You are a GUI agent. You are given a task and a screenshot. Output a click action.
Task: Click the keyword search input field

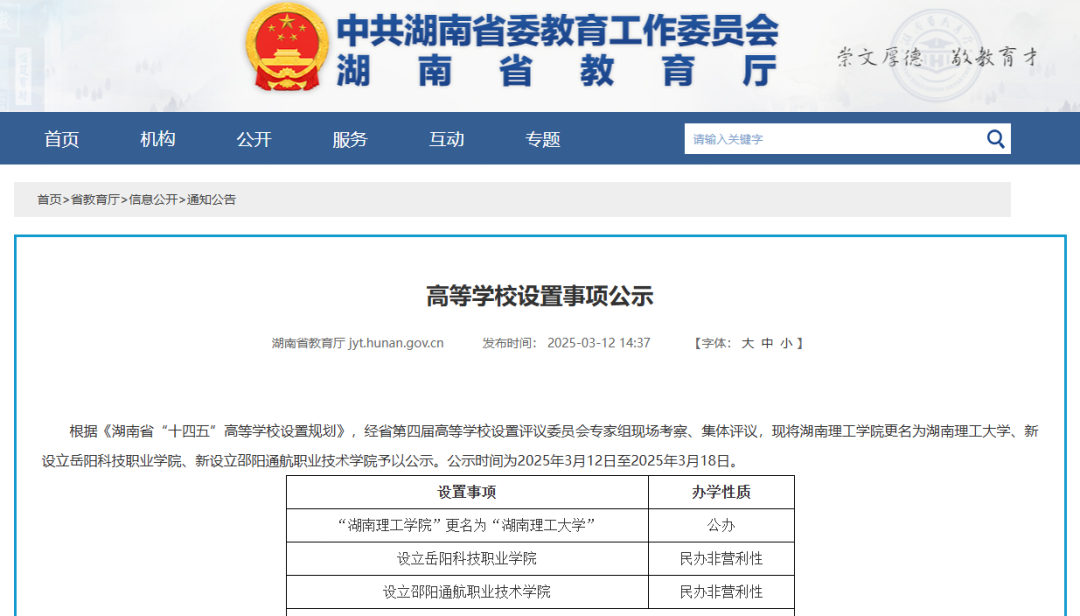[830, 139]
